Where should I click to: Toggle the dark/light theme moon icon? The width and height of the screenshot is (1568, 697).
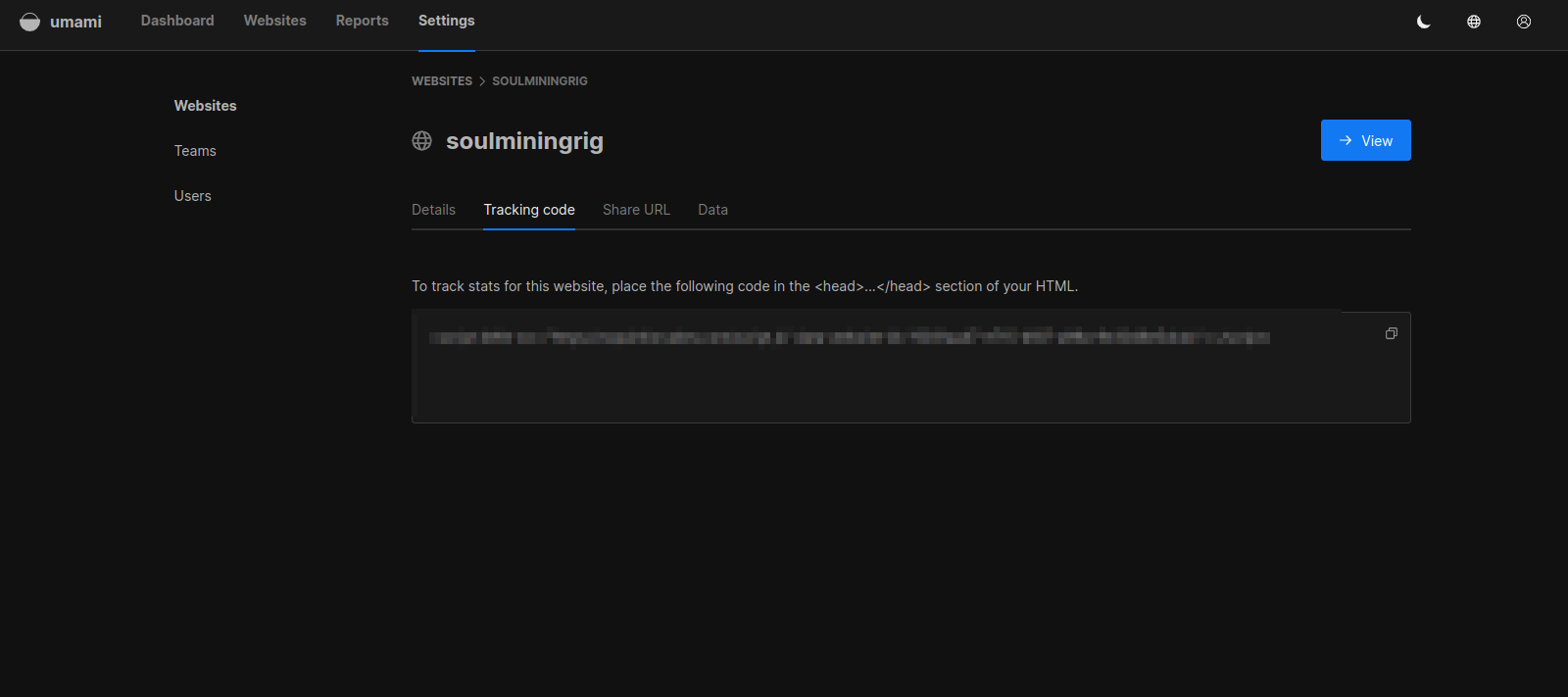click(1424, 22)
